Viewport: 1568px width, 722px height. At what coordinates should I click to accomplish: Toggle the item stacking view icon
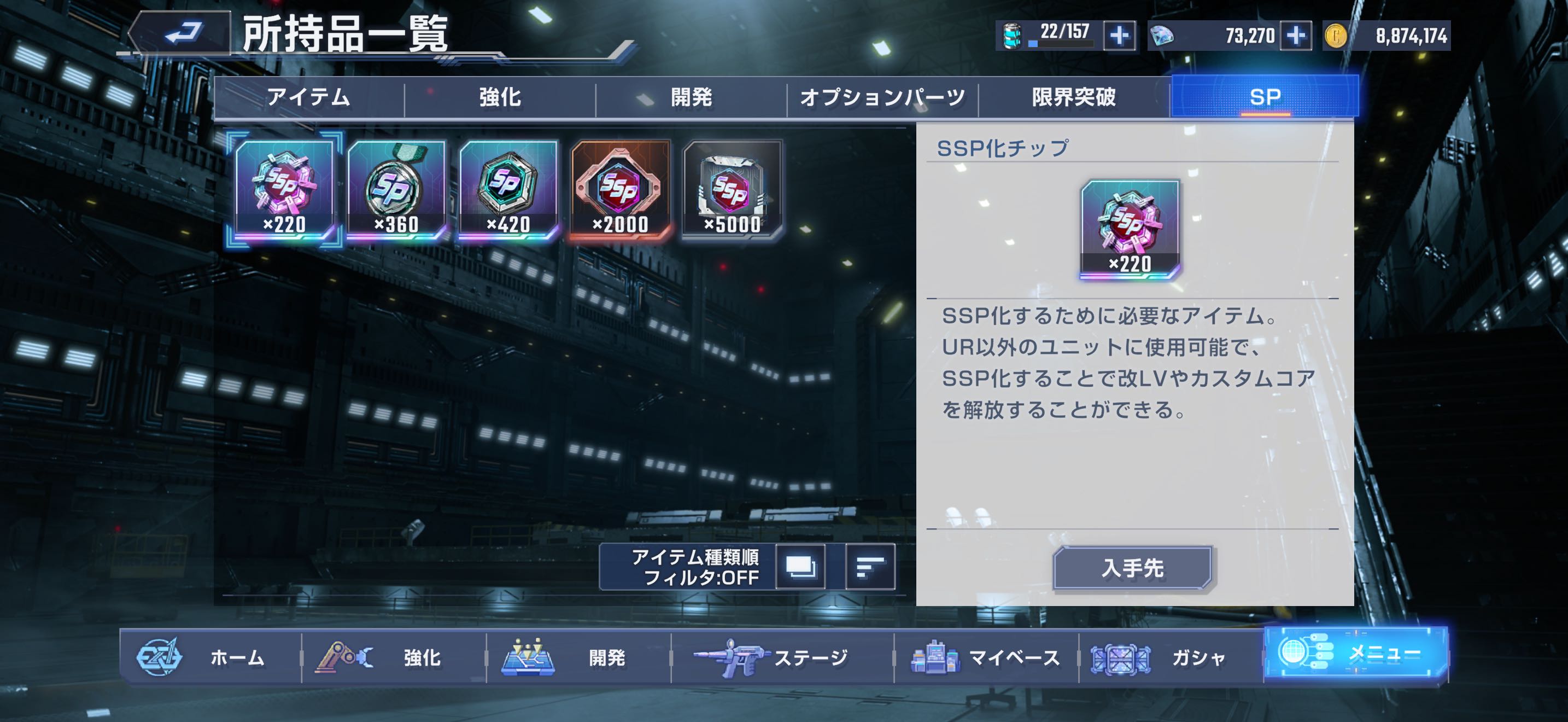(x=800, y=567)
